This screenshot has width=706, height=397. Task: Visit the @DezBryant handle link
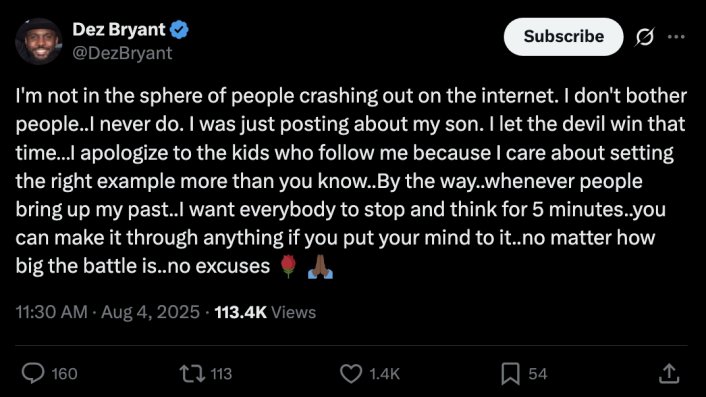coord(122,53)
